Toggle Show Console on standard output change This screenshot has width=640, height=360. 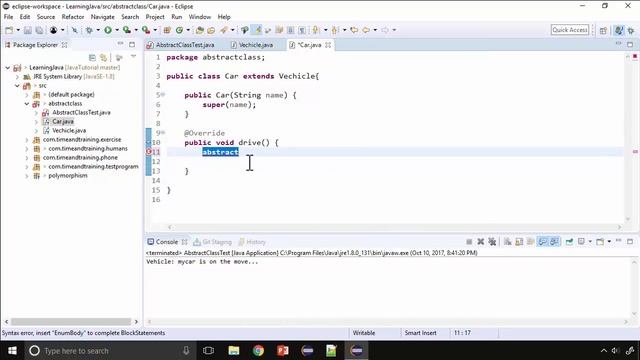tap(542, 242)
